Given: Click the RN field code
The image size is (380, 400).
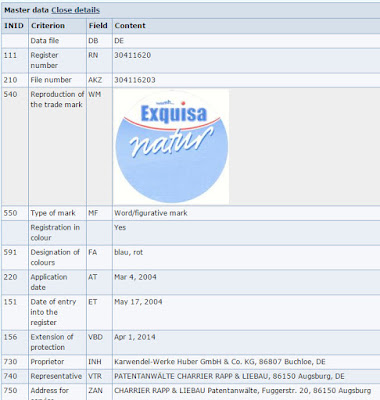Looking at the screenshot, I should pyautogui.click(x=93, y=55).
